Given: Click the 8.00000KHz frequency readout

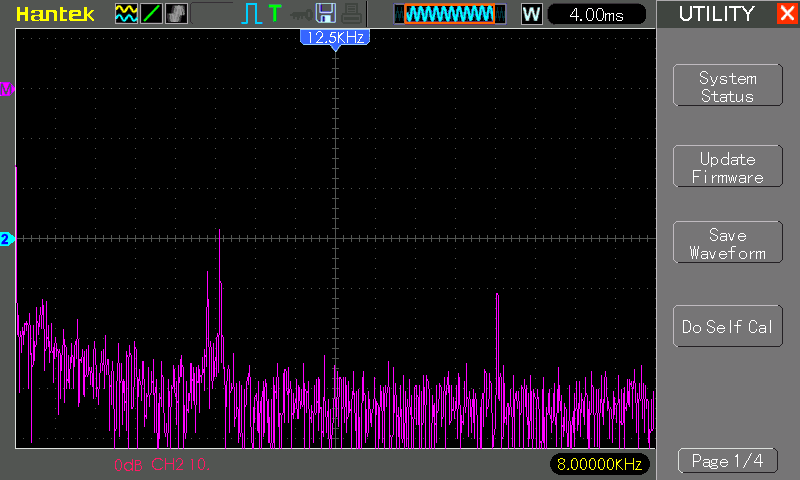Looking at the screenshot, I should pyautogui.click(x=599, y=464).
